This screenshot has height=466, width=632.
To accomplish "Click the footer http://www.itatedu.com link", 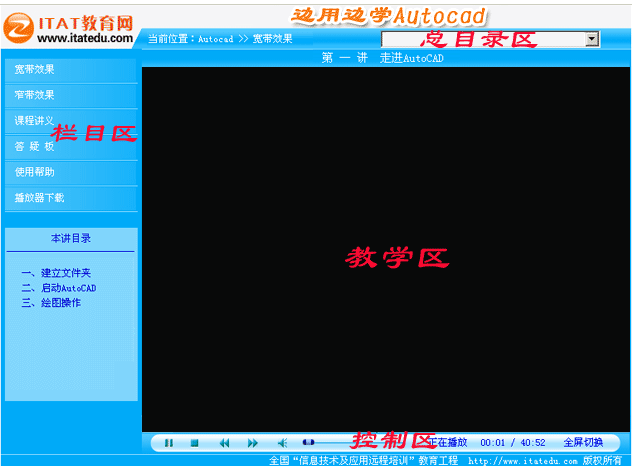I will [523, 461].
